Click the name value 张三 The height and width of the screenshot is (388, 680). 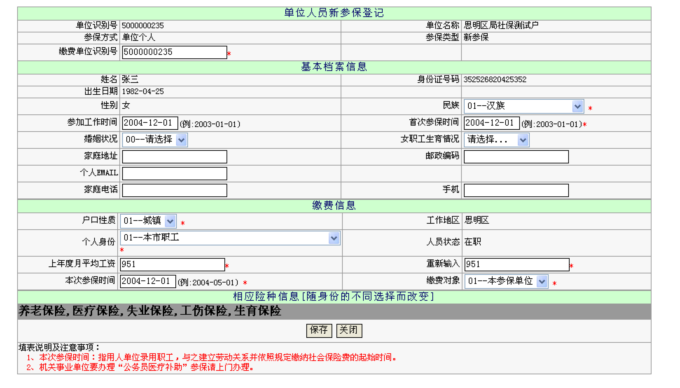point(130,80)
